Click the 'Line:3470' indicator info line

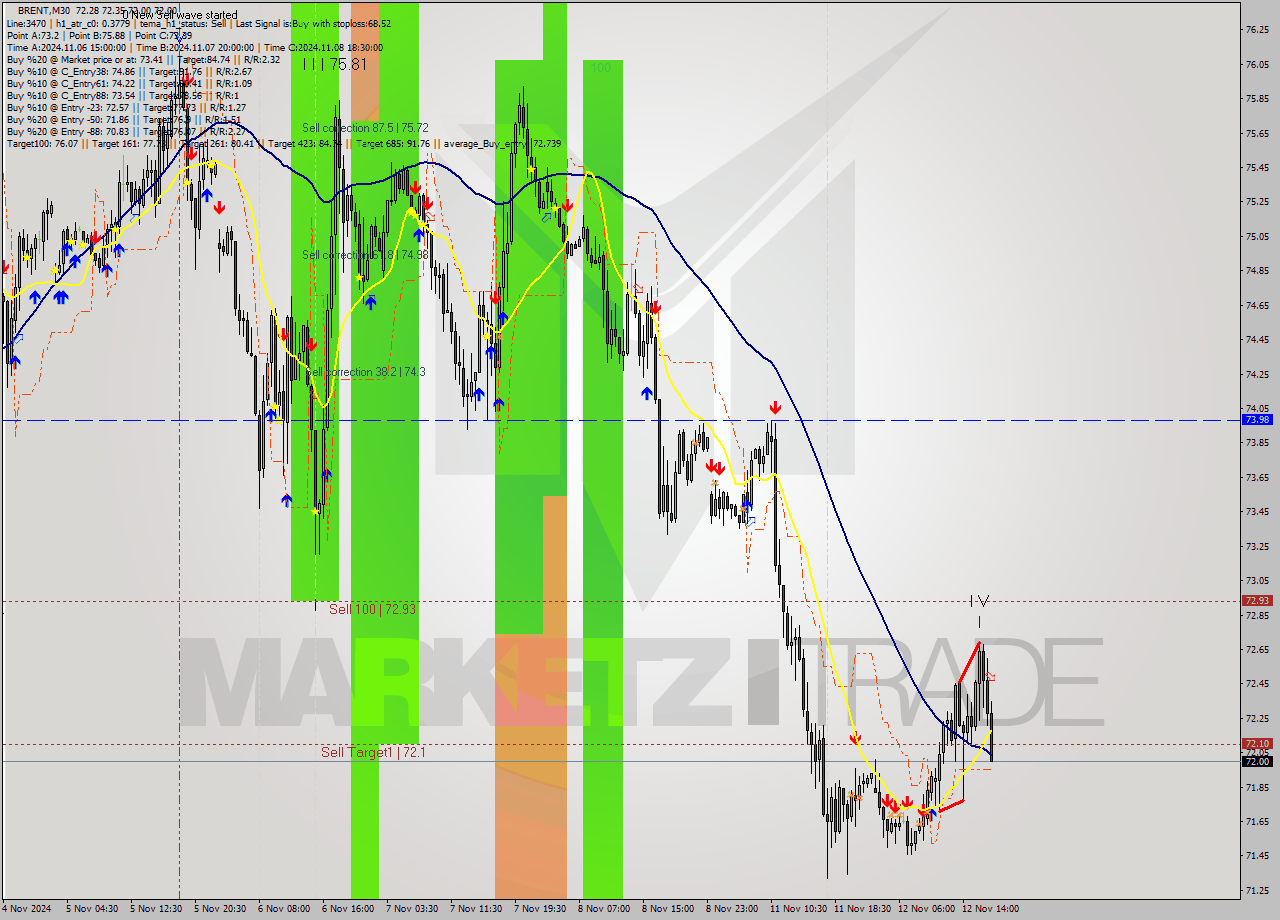click(x=198, y=24)
